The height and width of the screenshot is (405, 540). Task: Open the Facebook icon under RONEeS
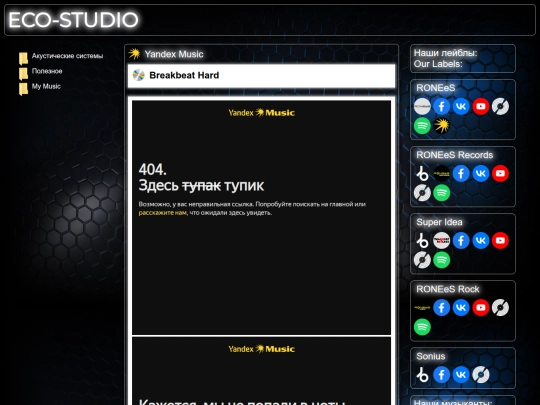[442, 106]
